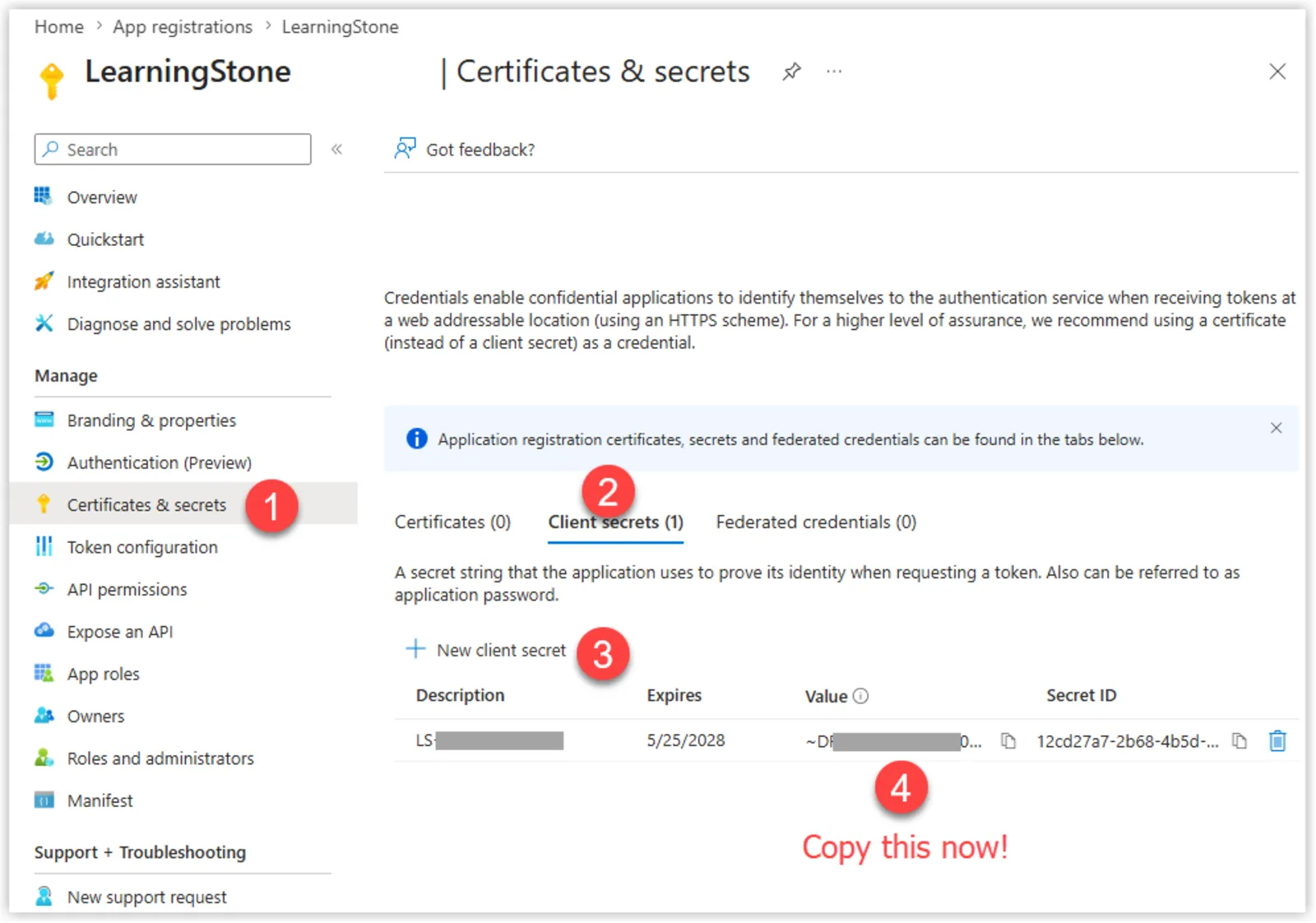This screenshot has height=923, width=1316.
Task: Click the Token configuration bars icon
Action: (x=44, y=546)
